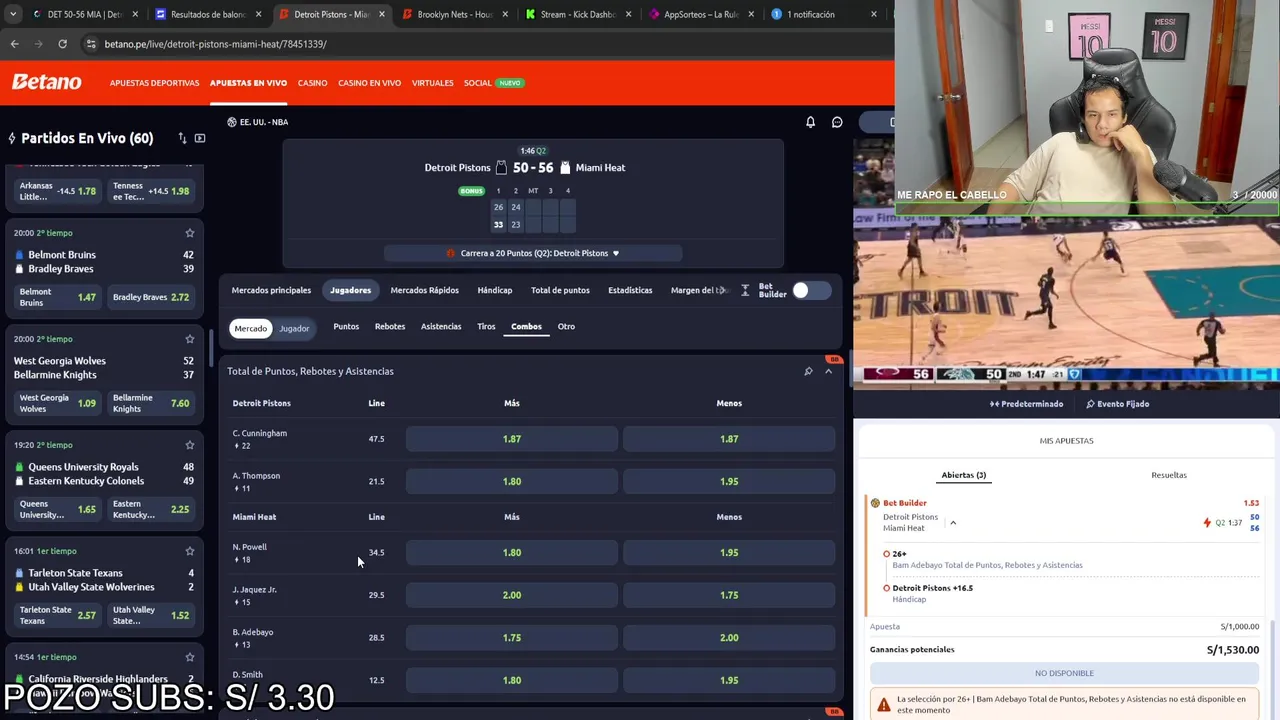Click the Bet Builder badge icon in bet slip
Screen dimensions: 1280x720
click(875, 503)
